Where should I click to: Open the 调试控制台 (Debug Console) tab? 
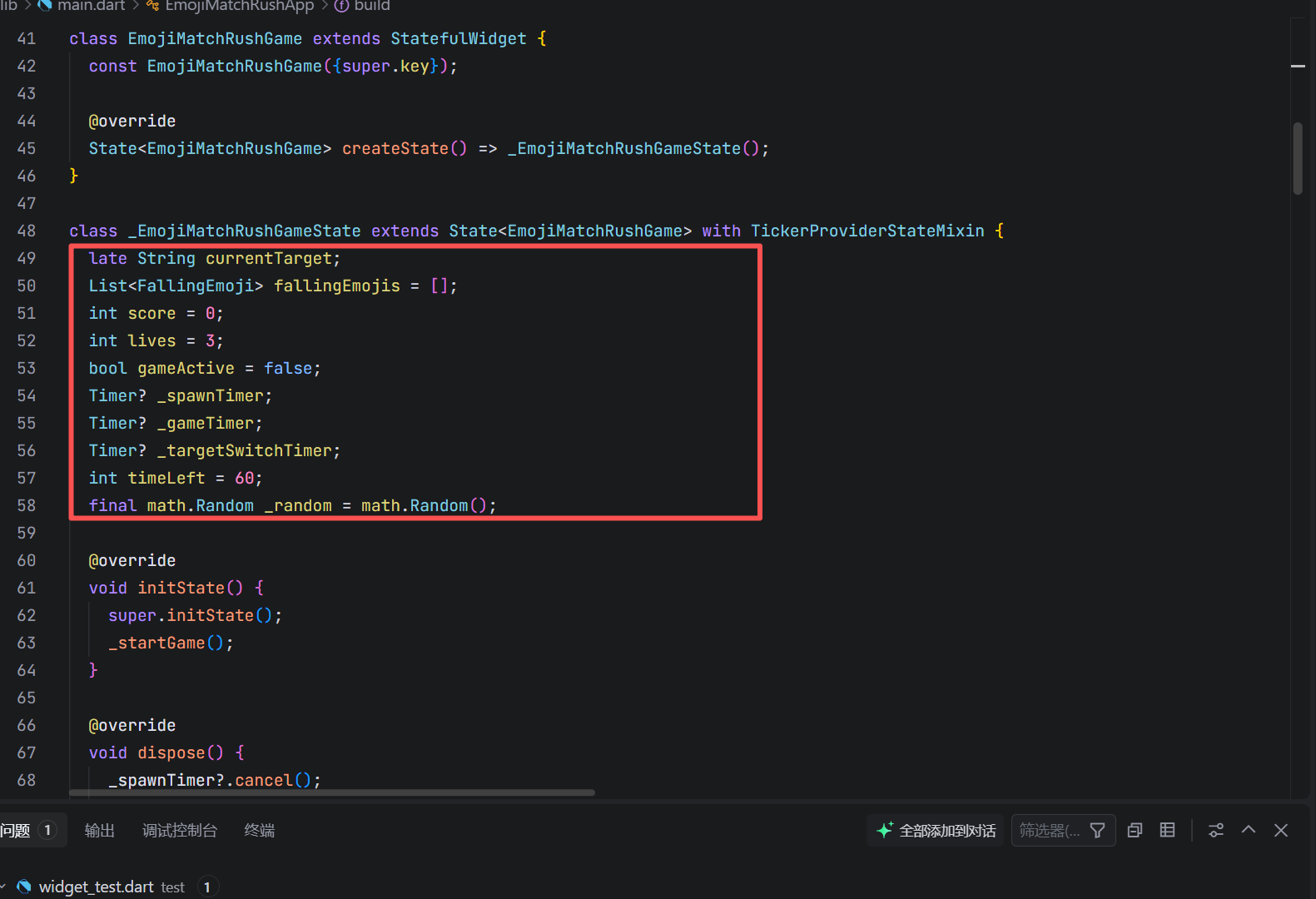pyautogui.click(x=180, y=830)
